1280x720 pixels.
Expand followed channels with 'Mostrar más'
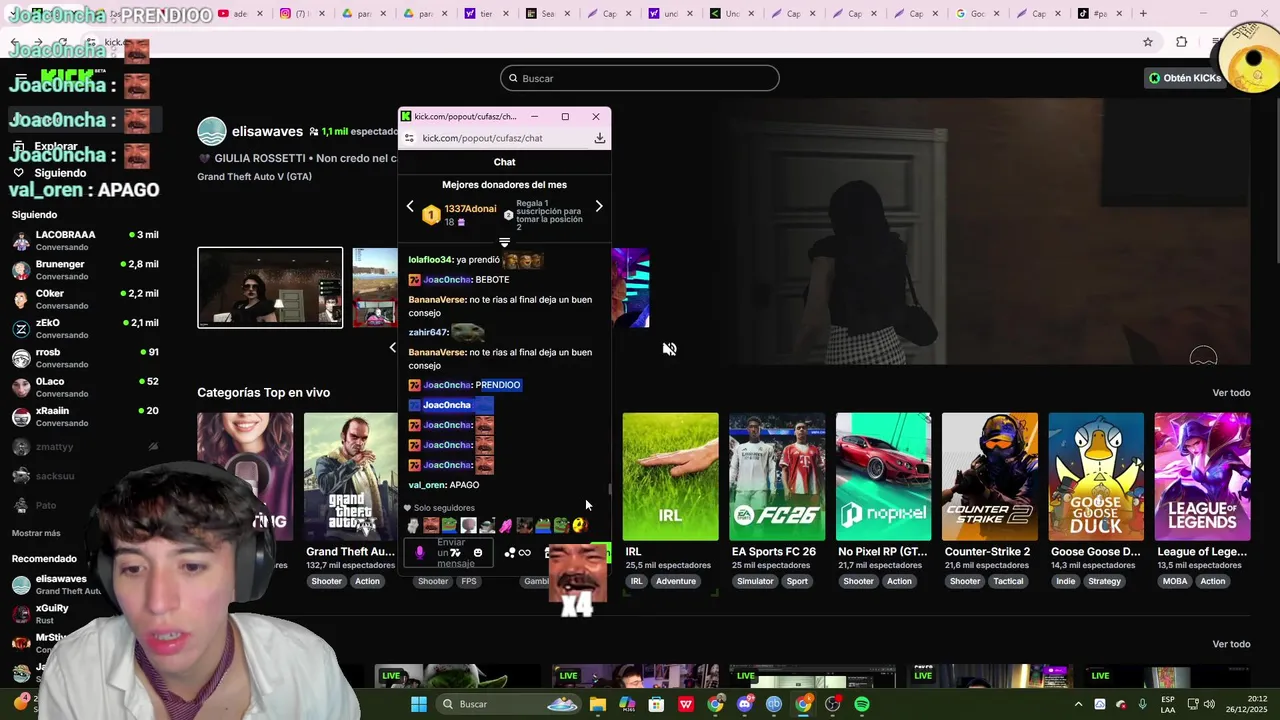36,533
